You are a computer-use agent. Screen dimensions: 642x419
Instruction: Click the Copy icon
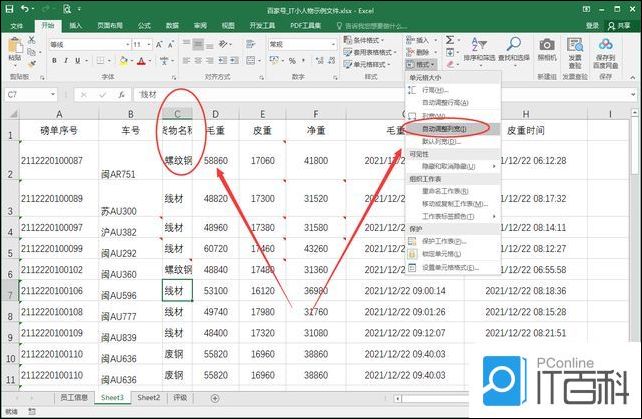click(x=31, y=52)
